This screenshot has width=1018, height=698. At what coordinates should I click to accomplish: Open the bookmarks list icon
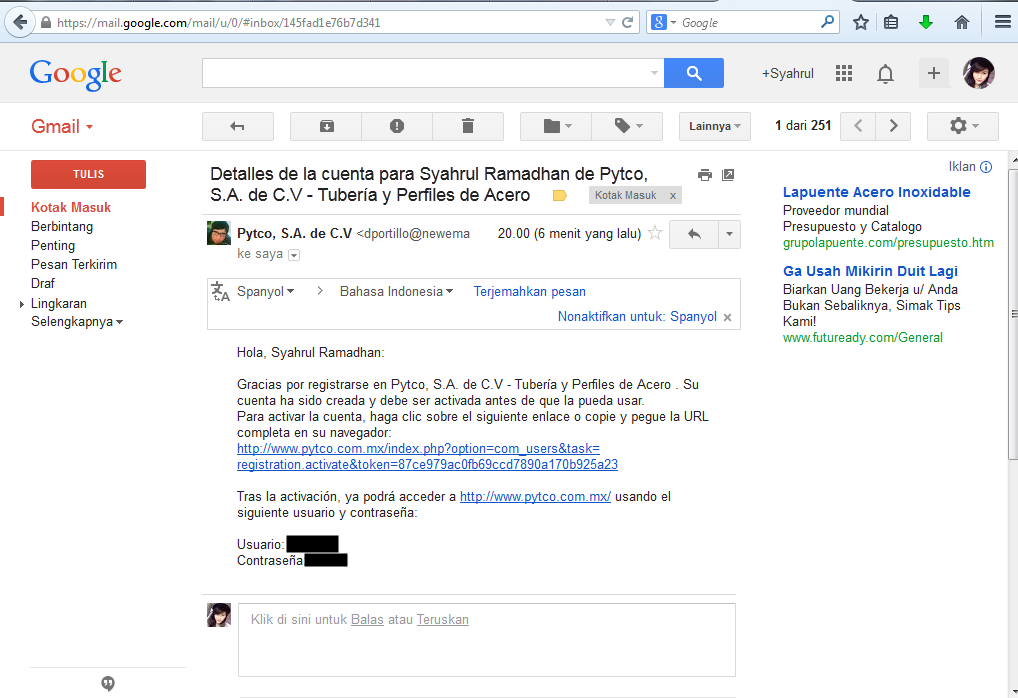(891, 23)
